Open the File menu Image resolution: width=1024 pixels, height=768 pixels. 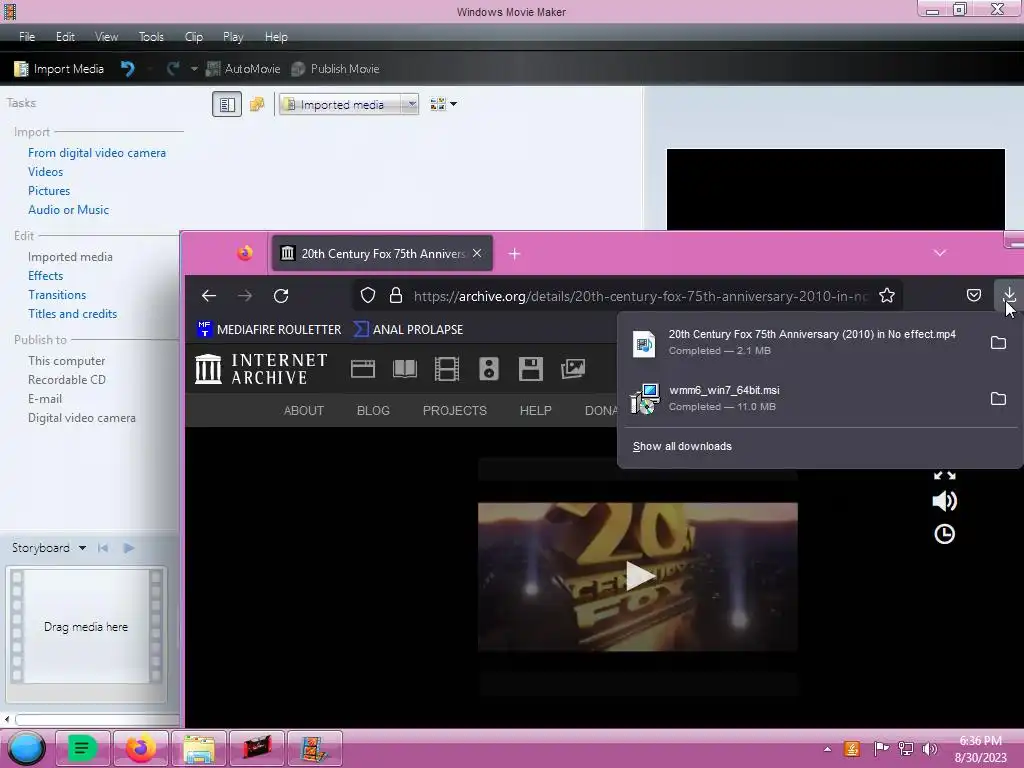click(27, 37)
